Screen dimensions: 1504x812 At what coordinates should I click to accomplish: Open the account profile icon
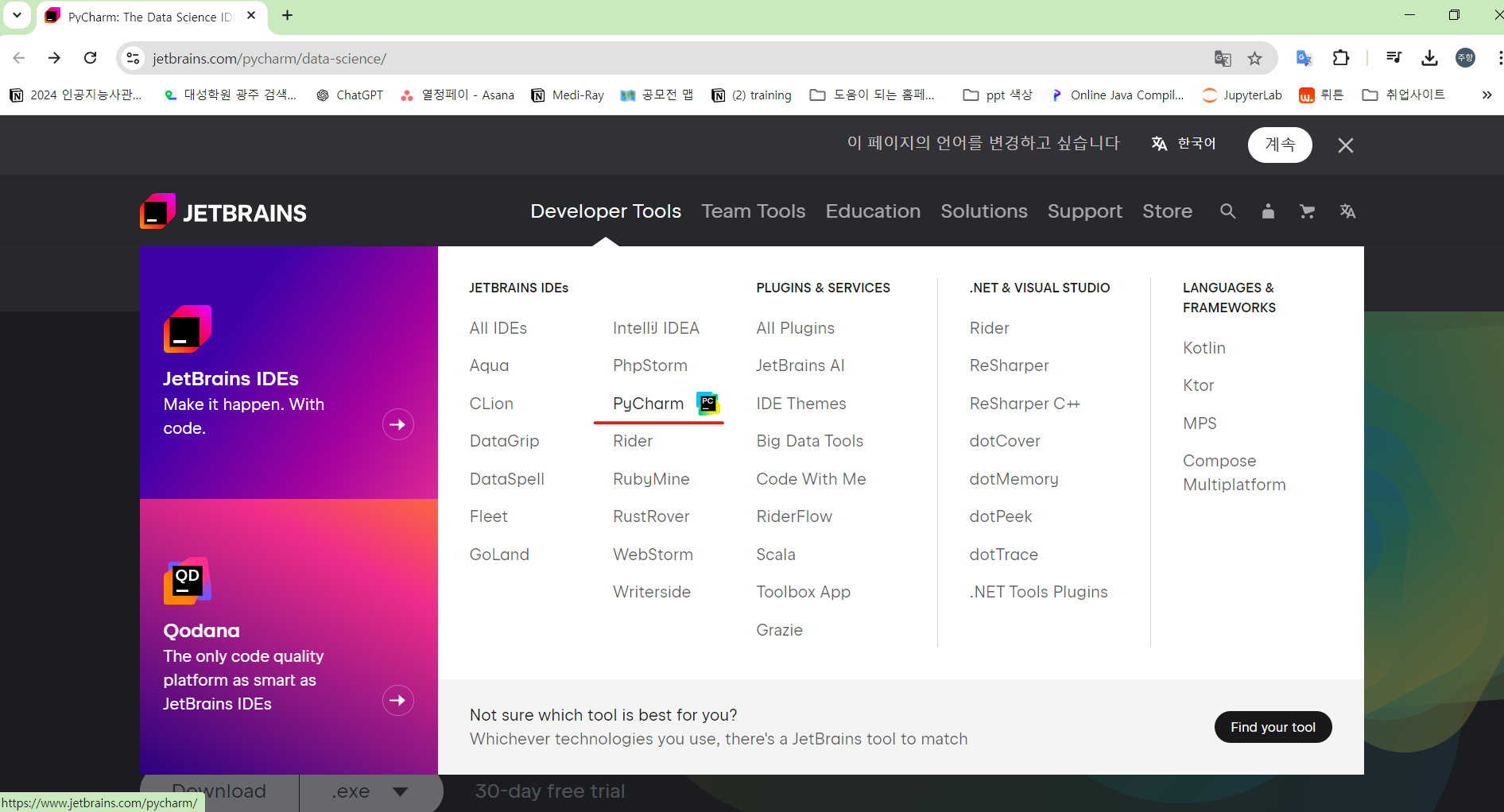pyautogui.click(x=1268, y=211)
